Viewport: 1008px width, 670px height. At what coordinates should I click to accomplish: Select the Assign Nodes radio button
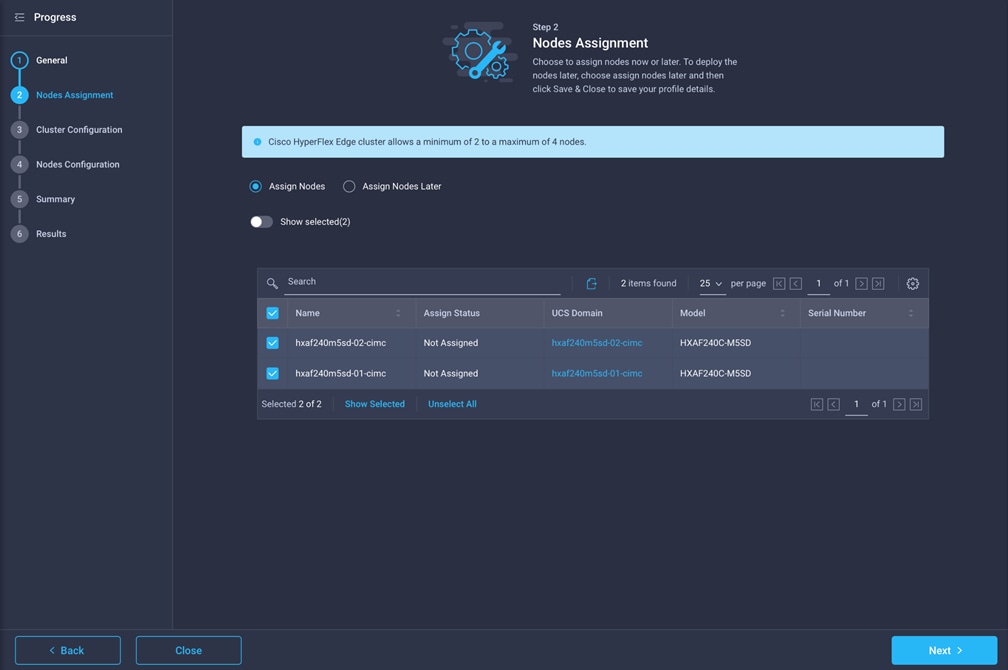point(255,186)
